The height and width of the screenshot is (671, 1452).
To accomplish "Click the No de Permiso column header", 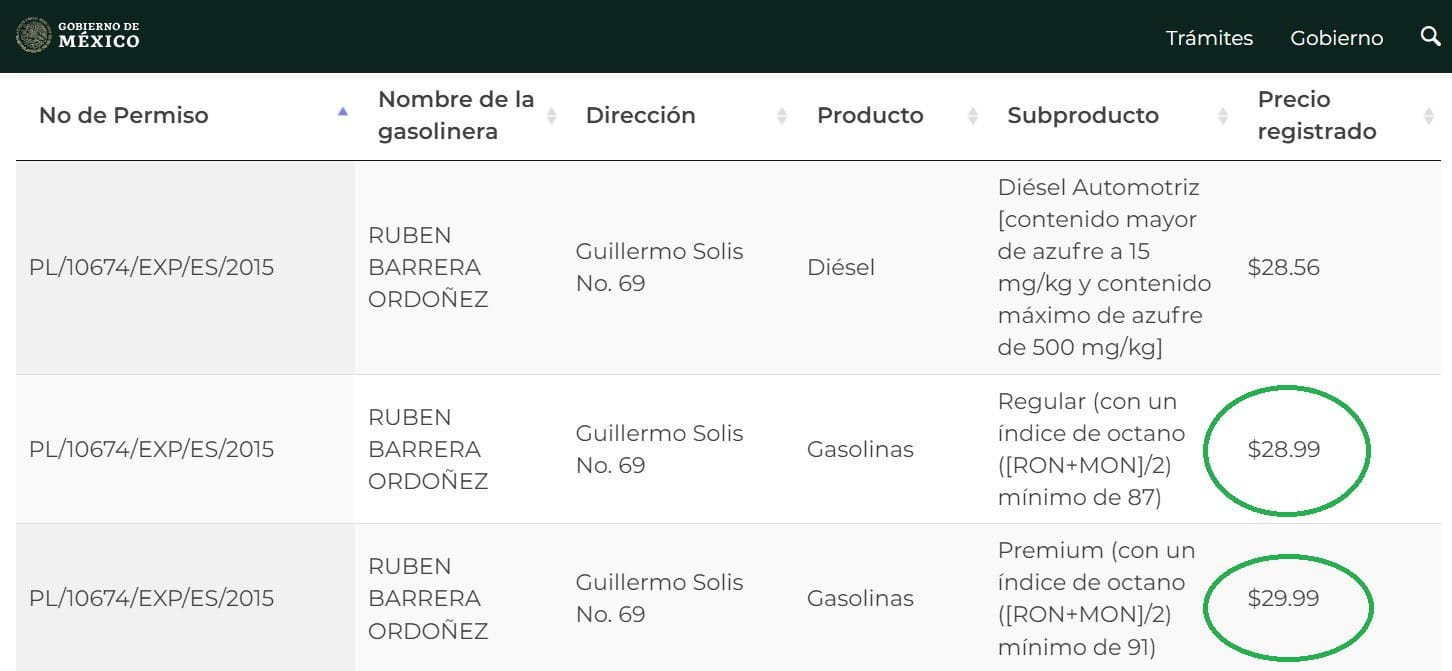I will tap(124, 115).
